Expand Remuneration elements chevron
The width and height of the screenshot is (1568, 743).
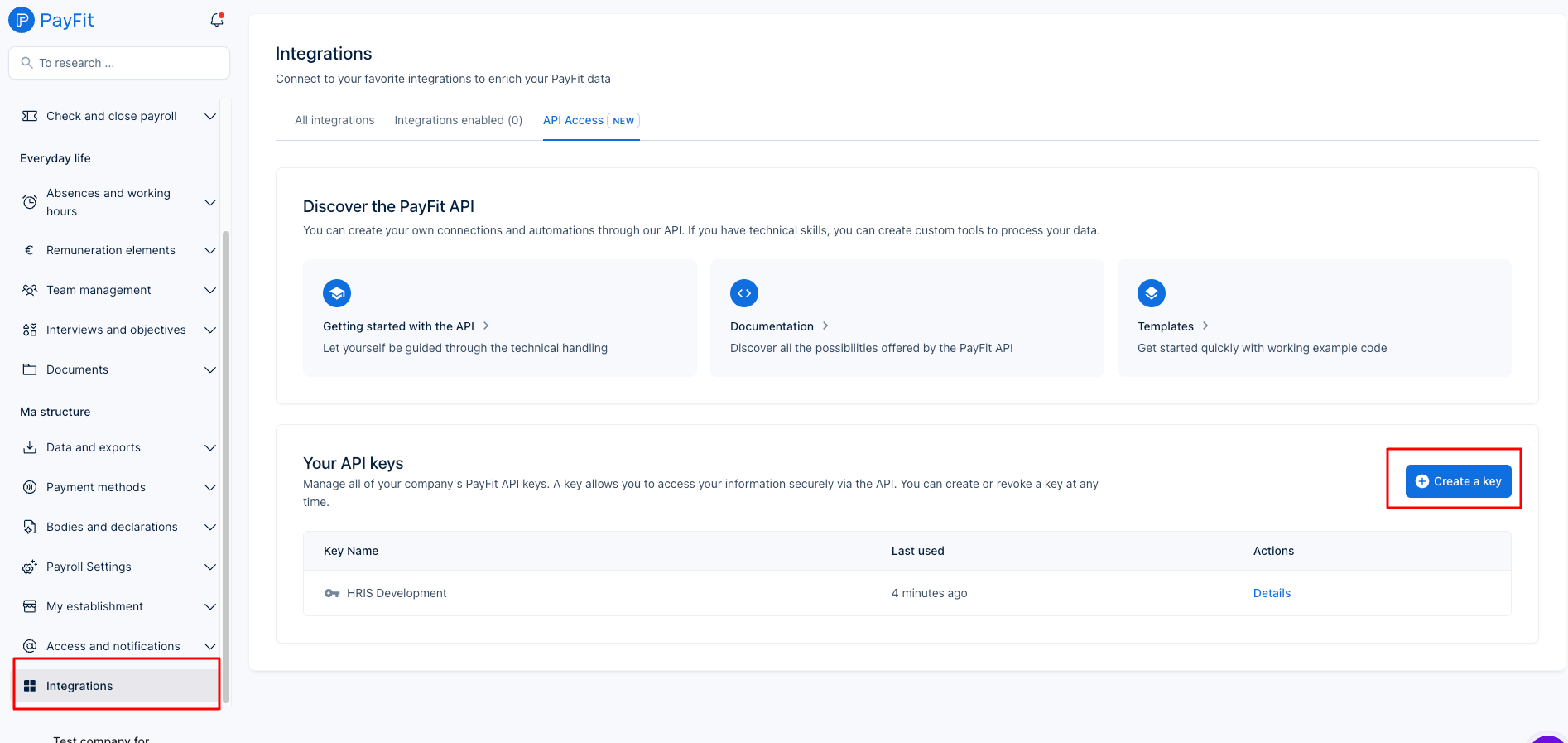210,250
